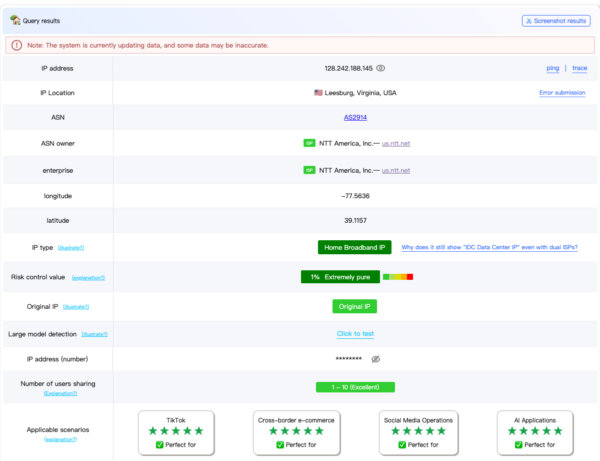
Task: Reveal hidden IP number with crossed-eye icon
Action: 376,359
